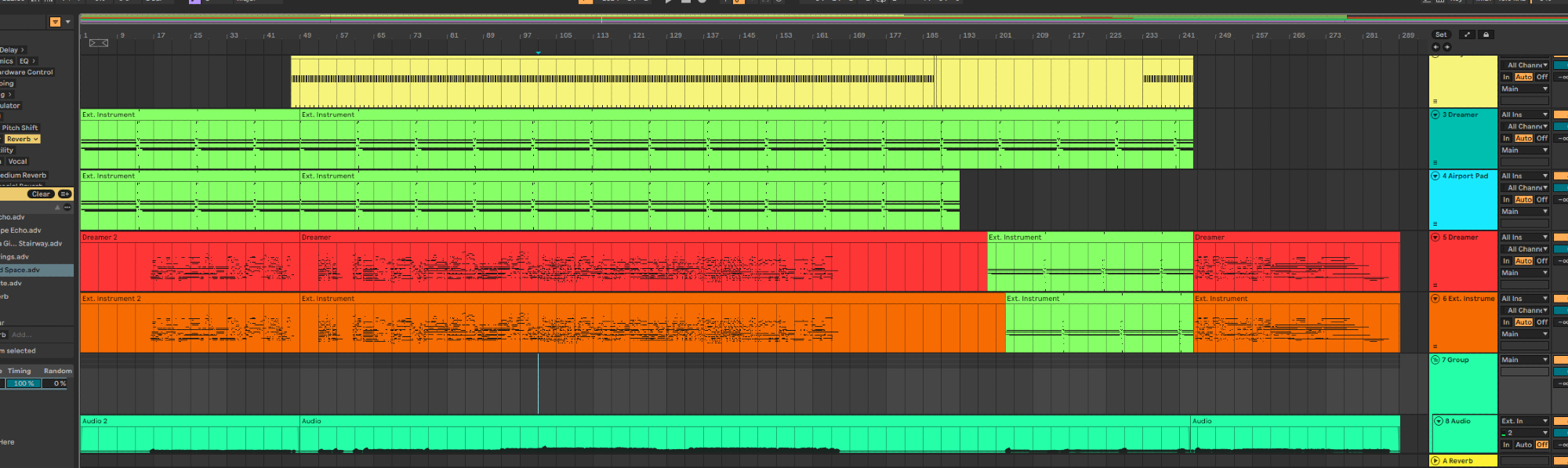
Task: Open 8 Audio Ext. In input dropdown
Action: (1524, 421)
